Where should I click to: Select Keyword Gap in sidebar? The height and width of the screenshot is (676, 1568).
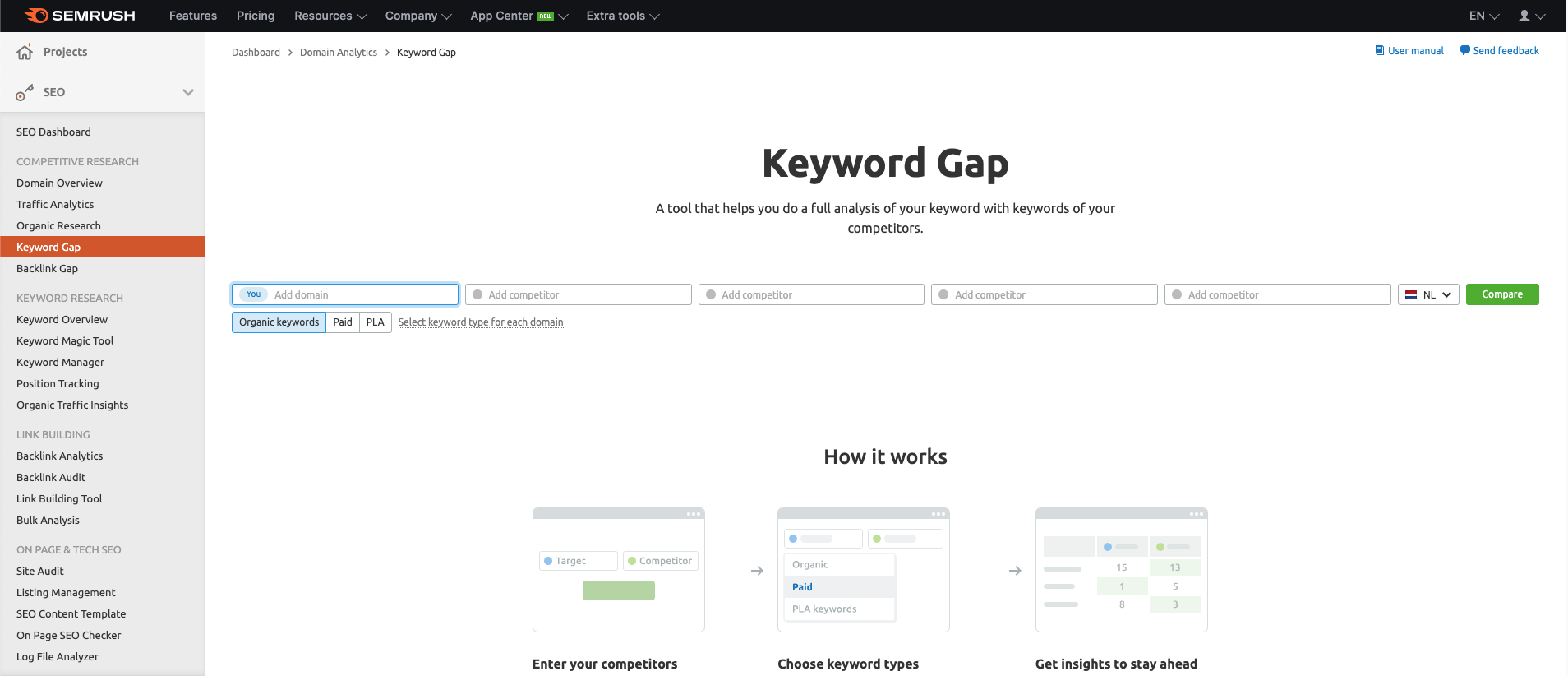(x=103, y=247)
